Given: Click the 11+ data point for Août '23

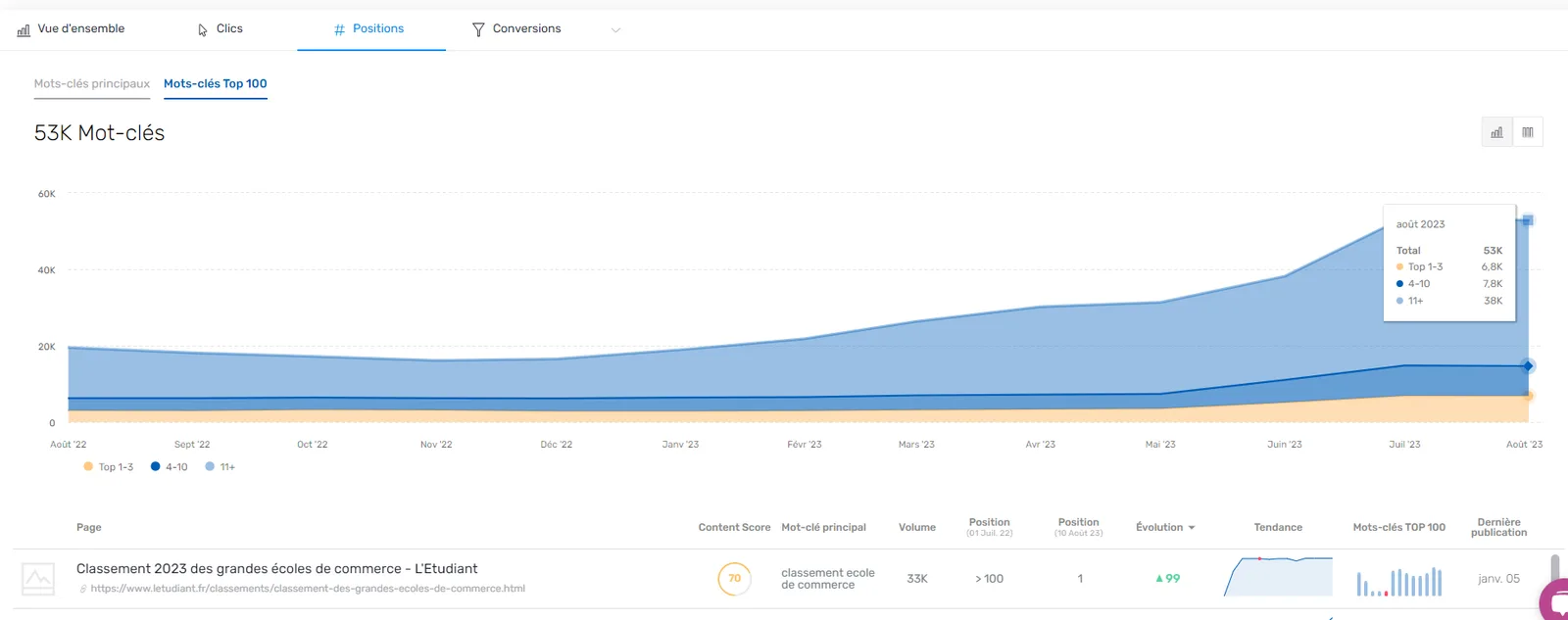Looking at the screenshot, I should point(1528,220).
